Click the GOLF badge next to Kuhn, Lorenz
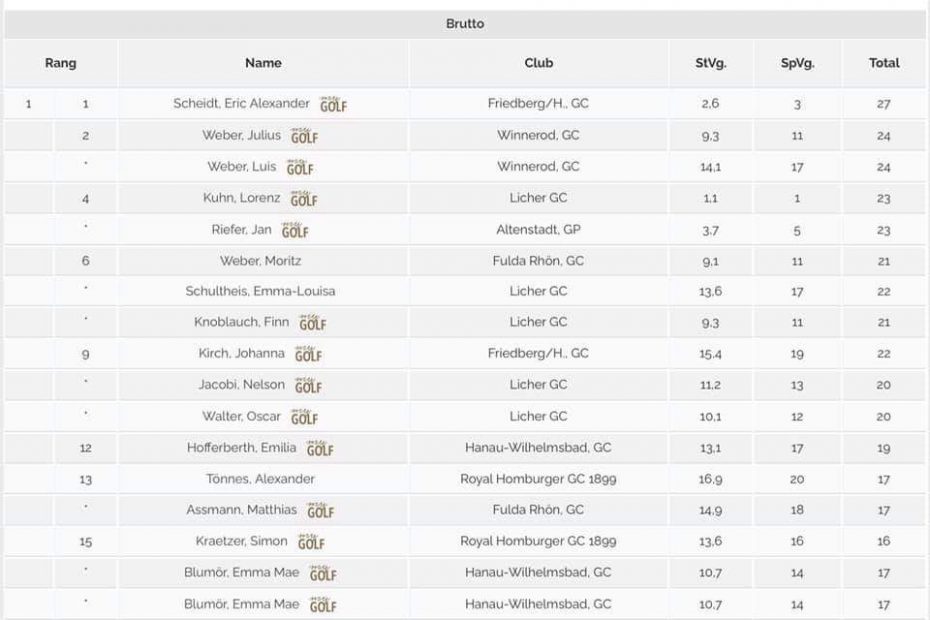 pyautogui.click(x=304, y=199)
